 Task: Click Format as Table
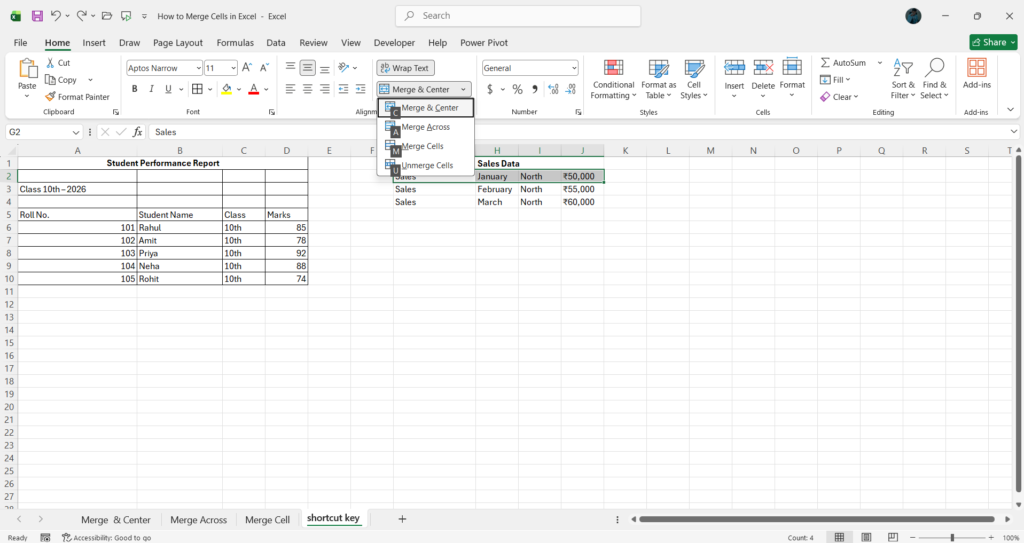pos(658,79)
